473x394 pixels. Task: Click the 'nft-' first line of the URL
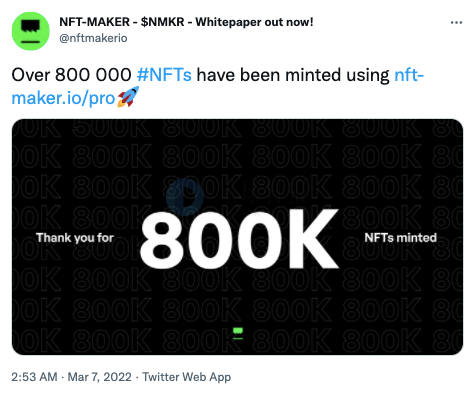point(409,75)
